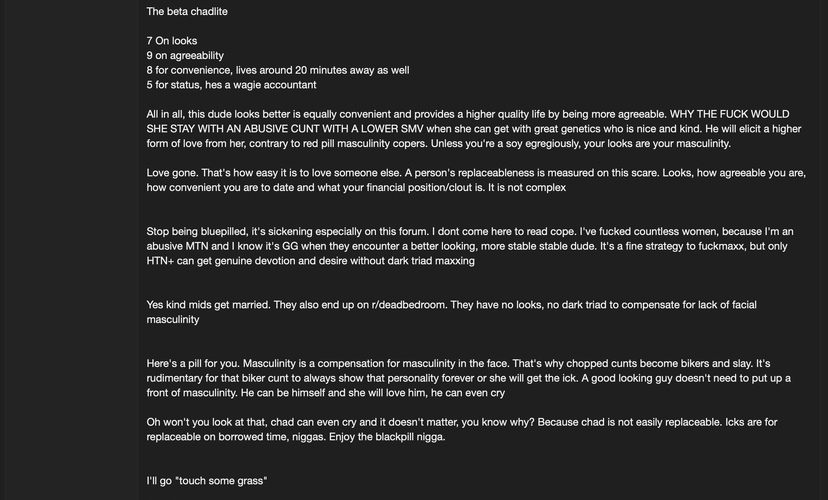Select the "7 On looks" line
This screenshot has width=828, height=500.
[x=172, y=41]
